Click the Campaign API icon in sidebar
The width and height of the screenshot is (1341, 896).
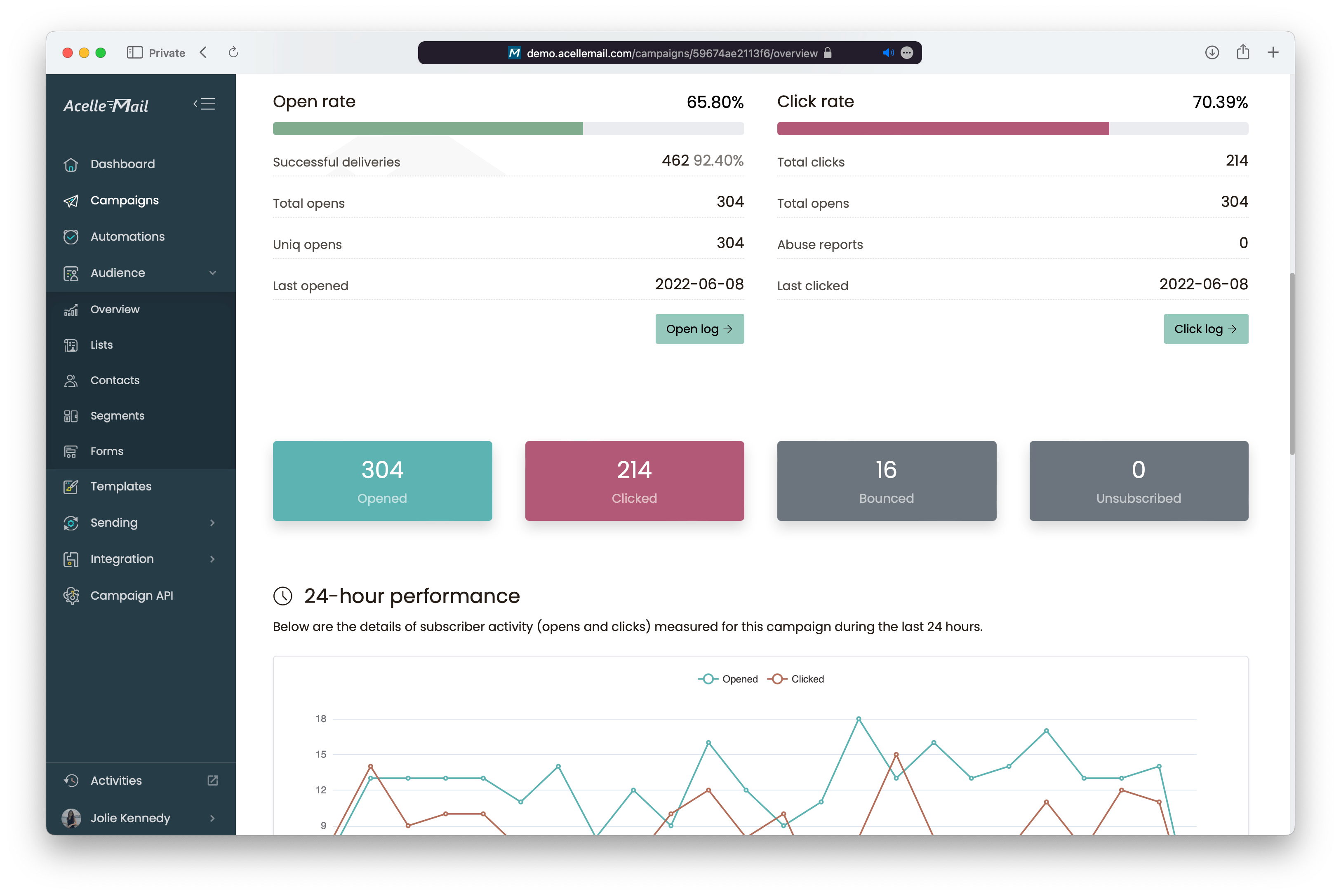71,595
